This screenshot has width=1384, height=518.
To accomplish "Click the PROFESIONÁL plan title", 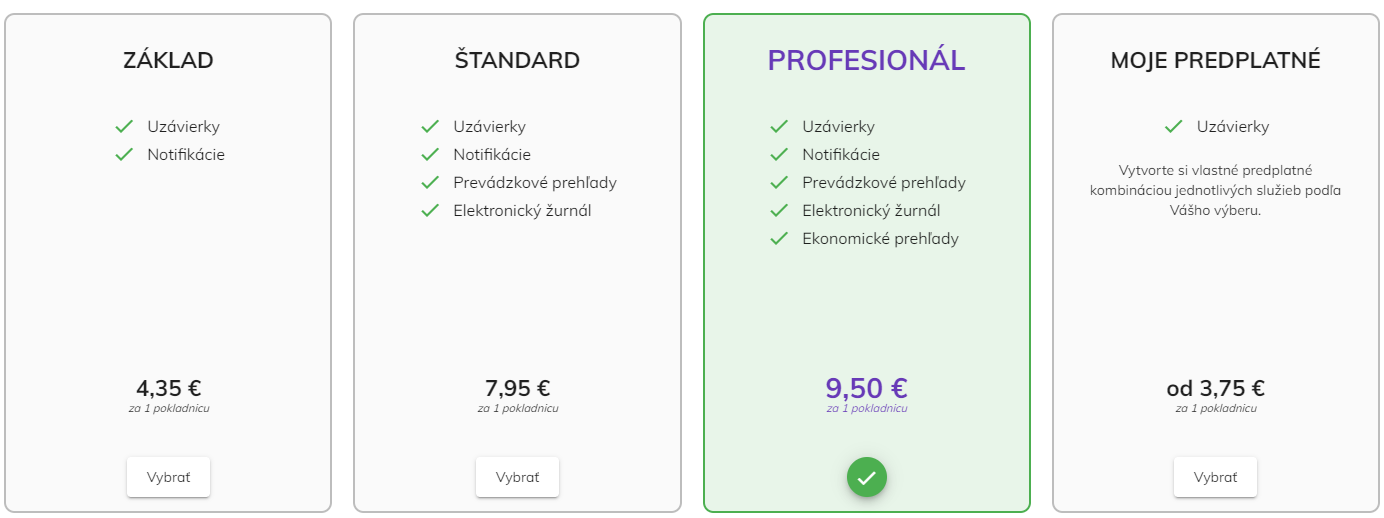I will (x=866, y=60).
